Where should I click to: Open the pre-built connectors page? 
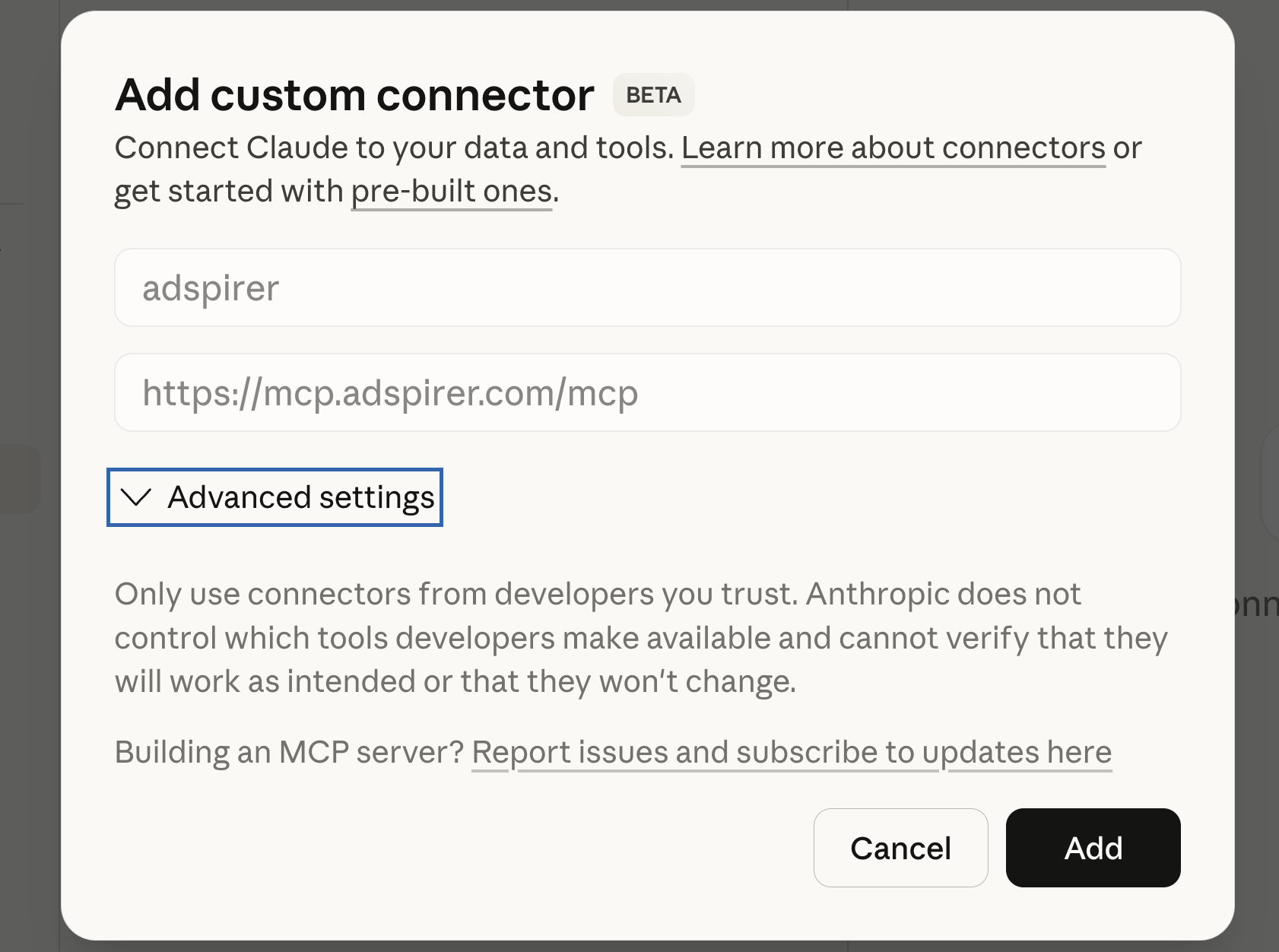(x=450, y=190)
